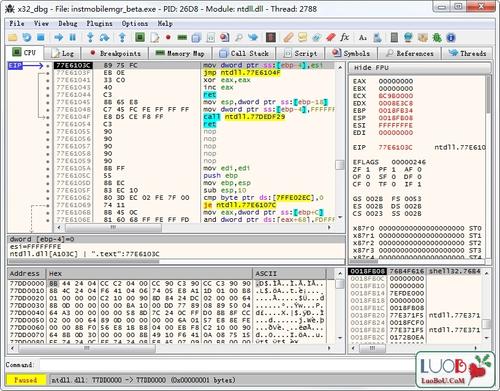Click the green bug report icon
Image resolution: width=500 pixels, height=391 pixels.
(437, 37)
